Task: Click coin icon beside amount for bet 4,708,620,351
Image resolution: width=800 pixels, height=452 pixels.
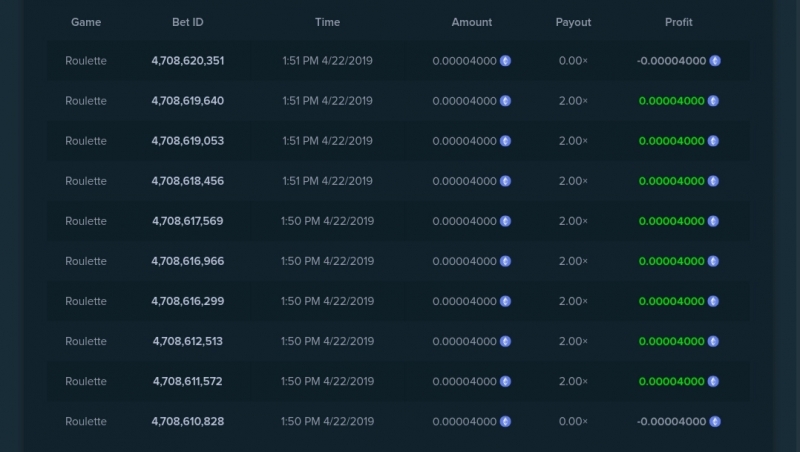Action: point(505,61)
